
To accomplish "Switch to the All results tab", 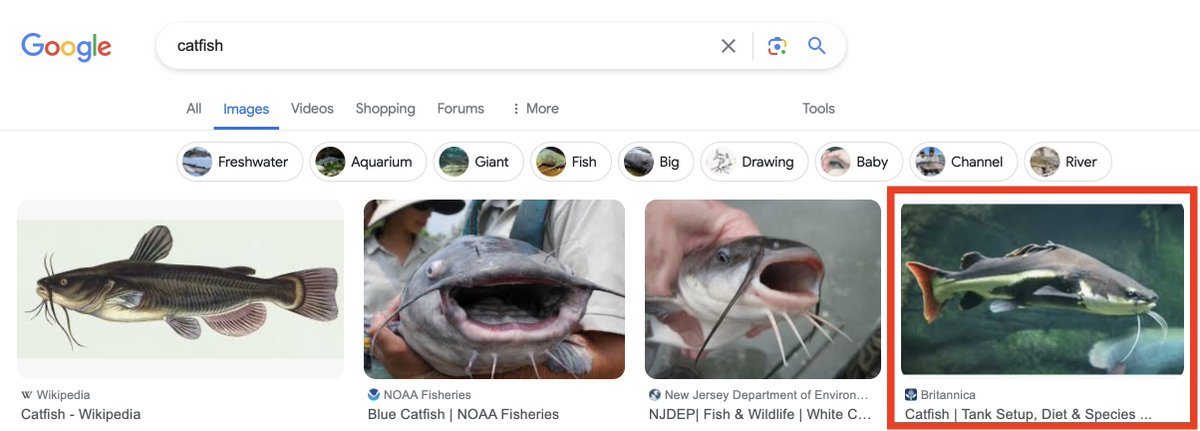I will point(194,108).
